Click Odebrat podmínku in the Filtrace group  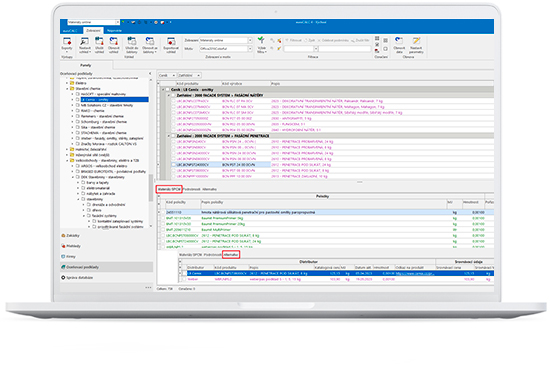click(333, 40)
